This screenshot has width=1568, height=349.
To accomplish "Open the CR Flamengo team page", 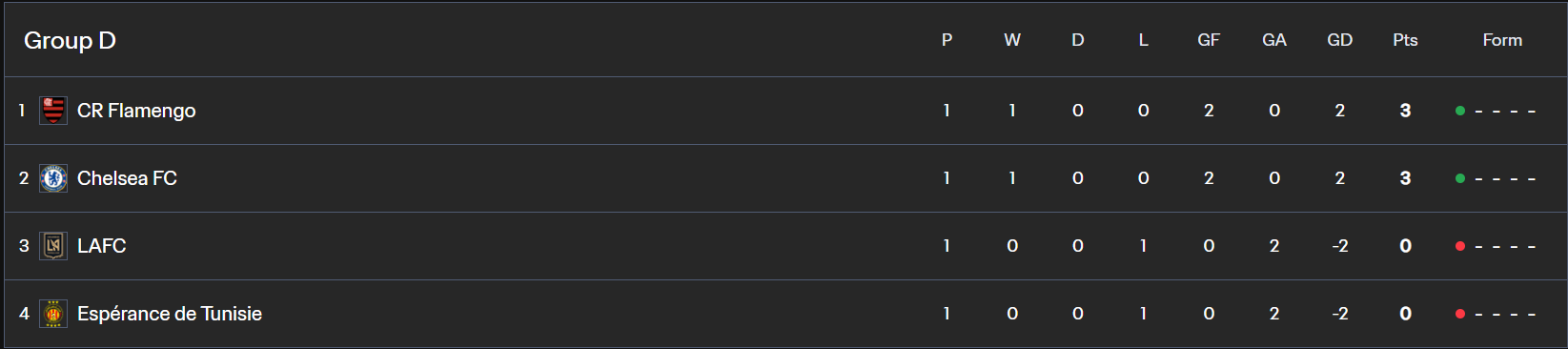I will coord(136,111).
